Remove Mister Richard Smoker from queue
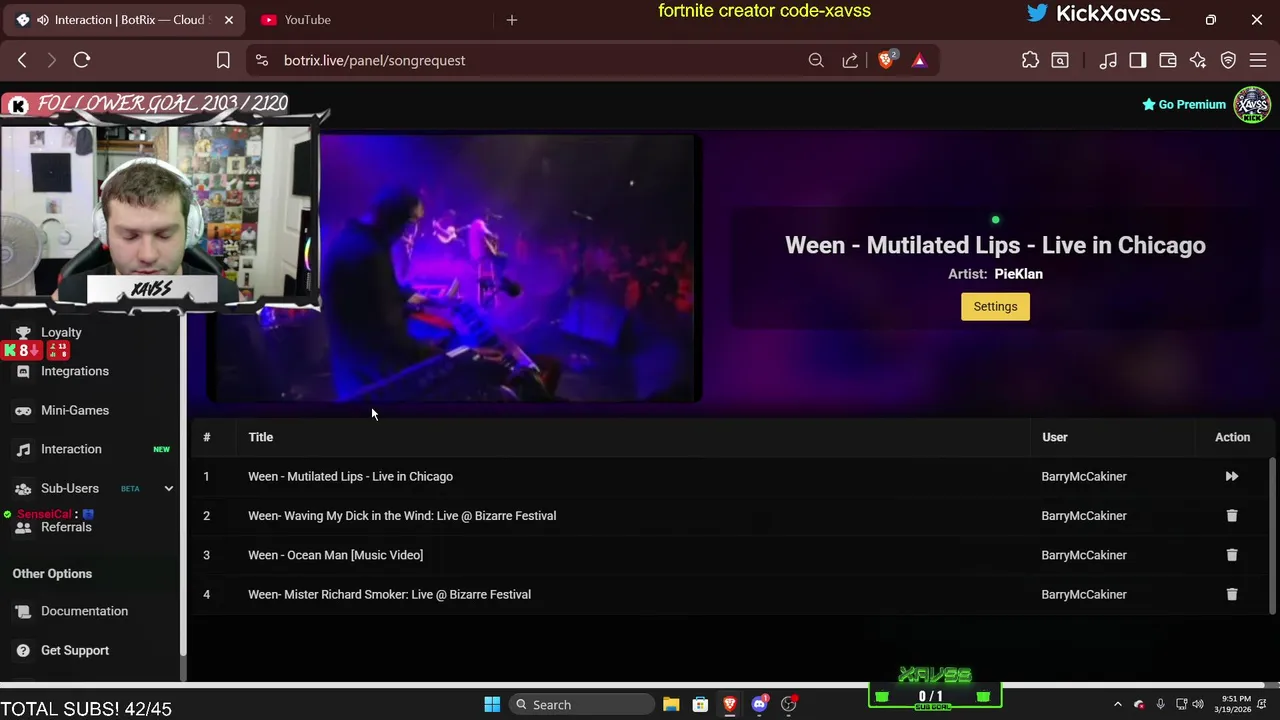This screenshot has height=720, width=1280. [x=1232, y=595]
